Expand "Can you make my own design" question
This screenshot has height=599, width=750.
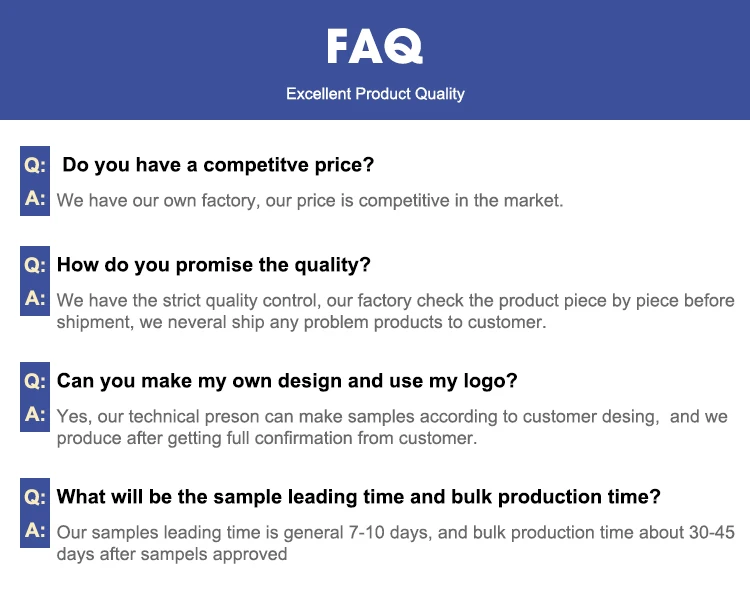pos(287,381)
